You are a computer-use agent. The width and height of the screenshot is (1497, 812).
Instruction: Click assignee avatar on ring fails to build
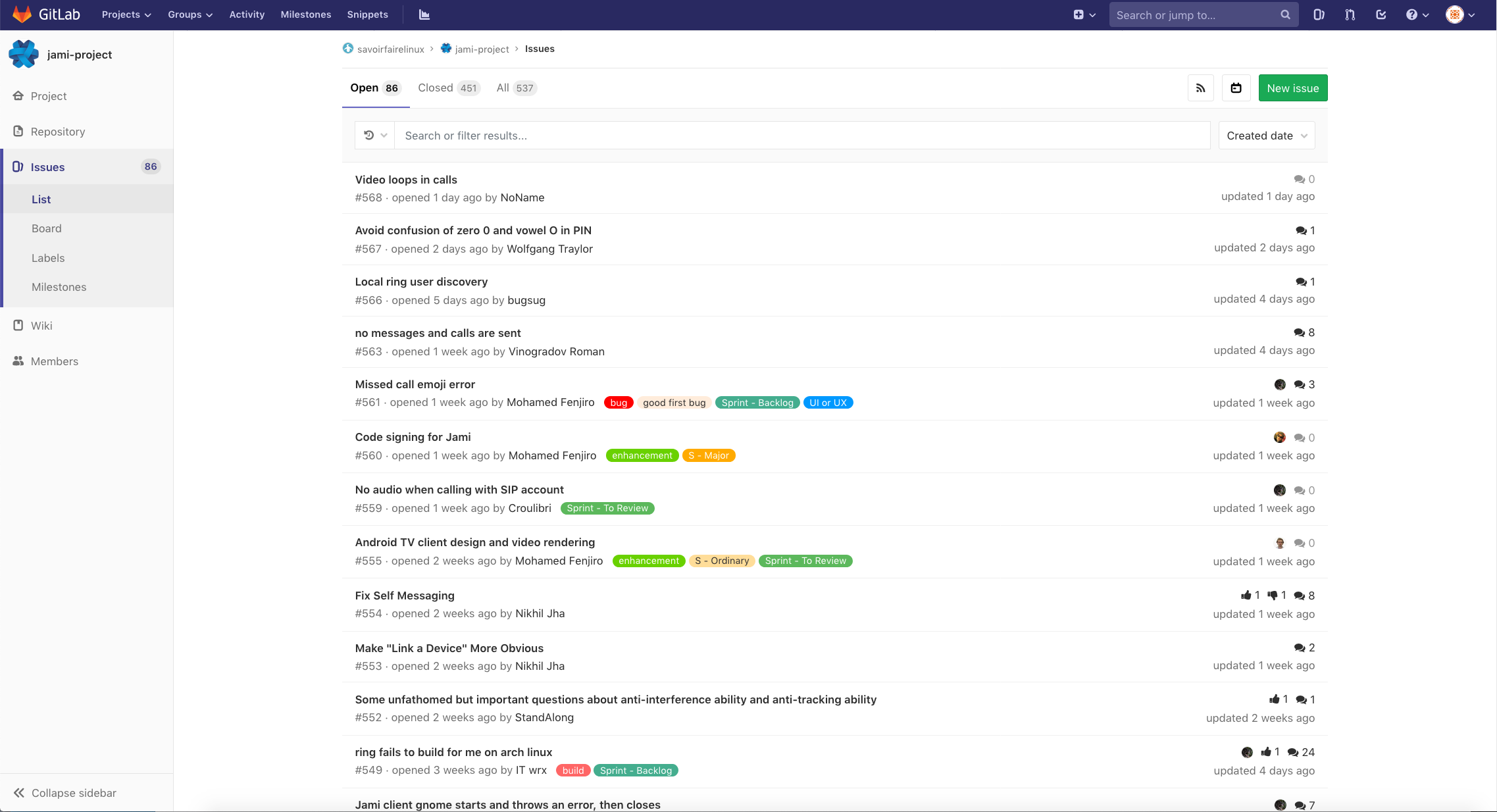pos(1247,752)
